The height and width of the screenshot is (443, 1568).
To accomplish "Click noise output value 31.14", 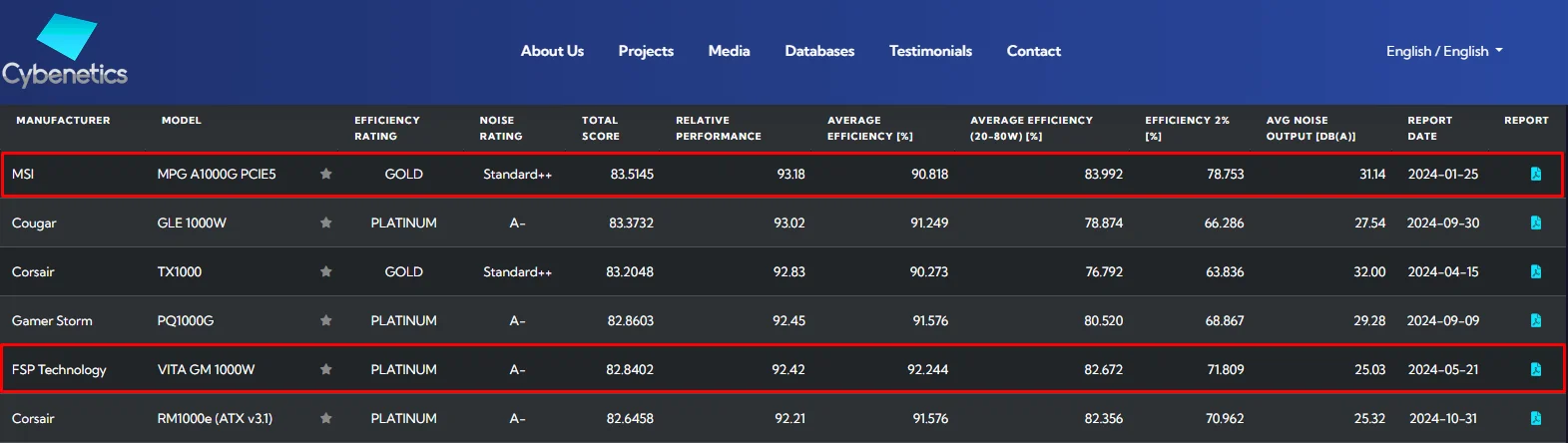I will pos(1372,174).
